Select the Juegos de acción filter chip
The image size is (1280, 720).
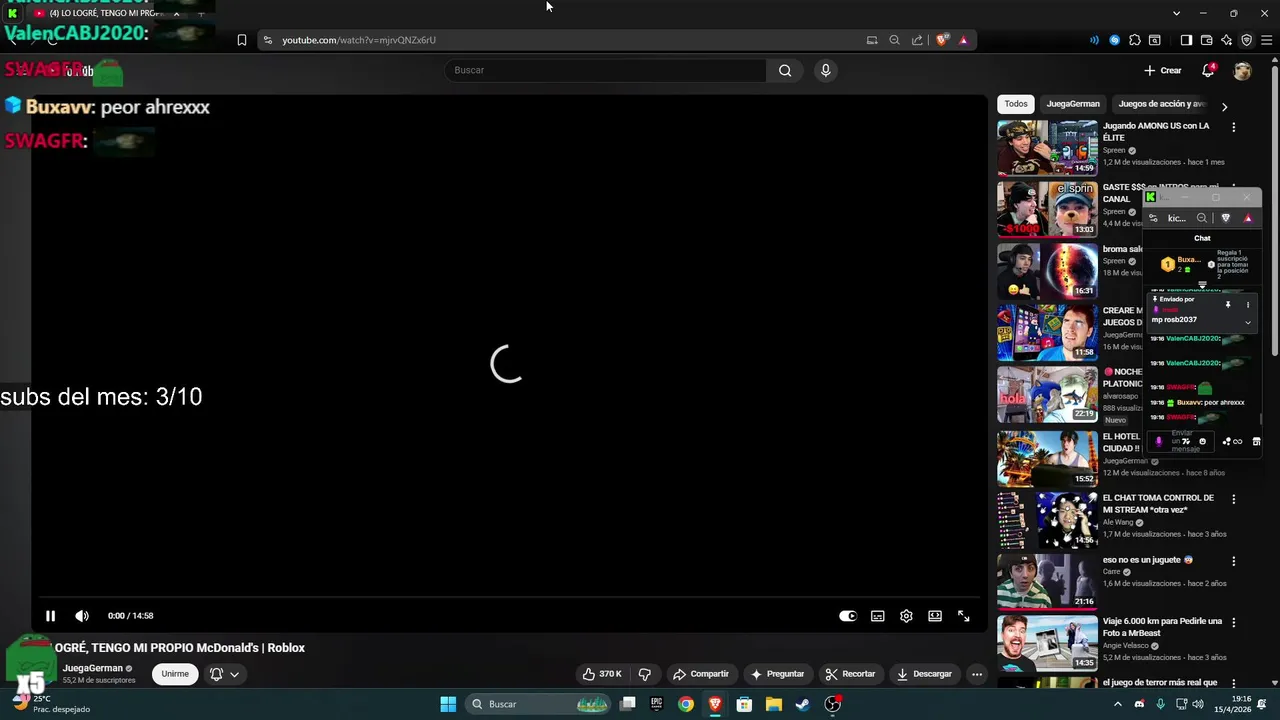[1161, 104]
